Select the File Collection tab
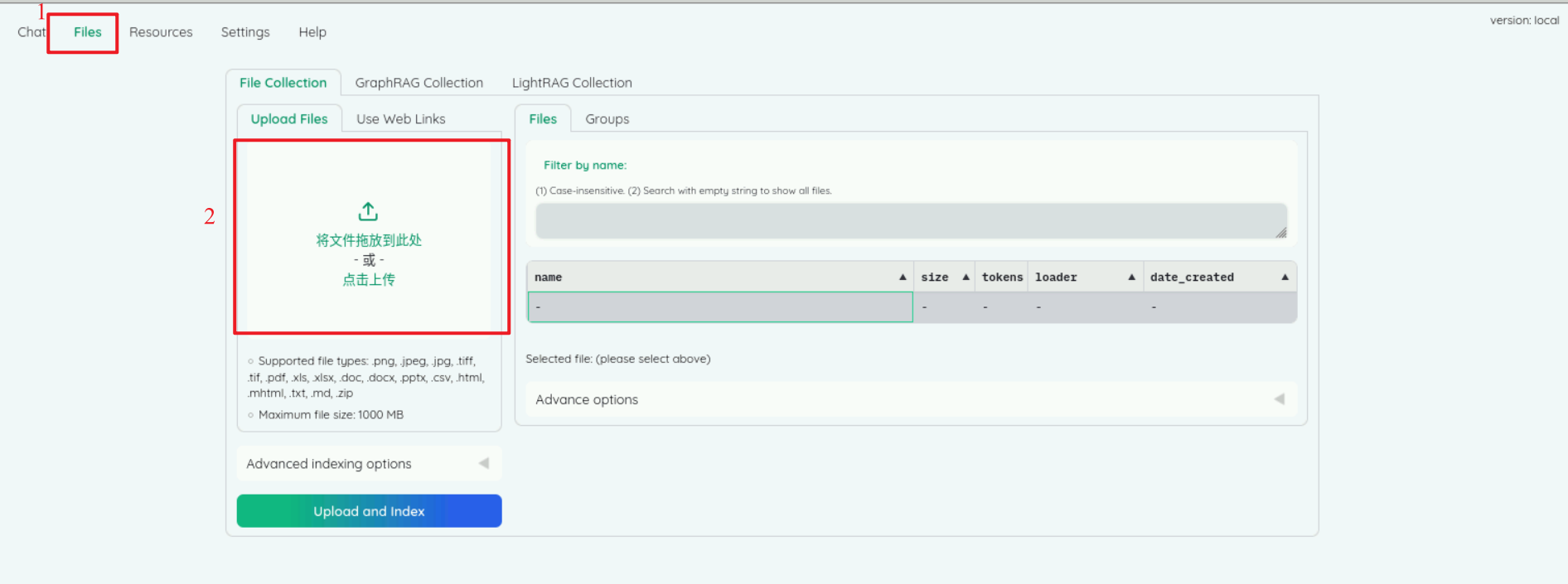Image resolution: width=1568 pixels, height=584 pixels. point(283,83)
